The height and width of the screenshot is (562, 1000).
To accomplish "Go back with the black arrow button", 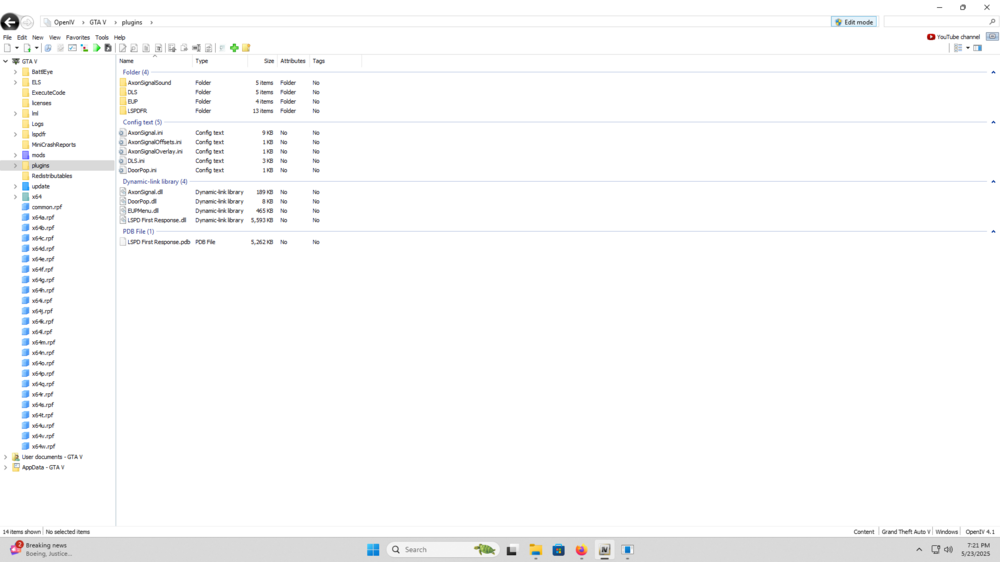I will pos(10,22).
